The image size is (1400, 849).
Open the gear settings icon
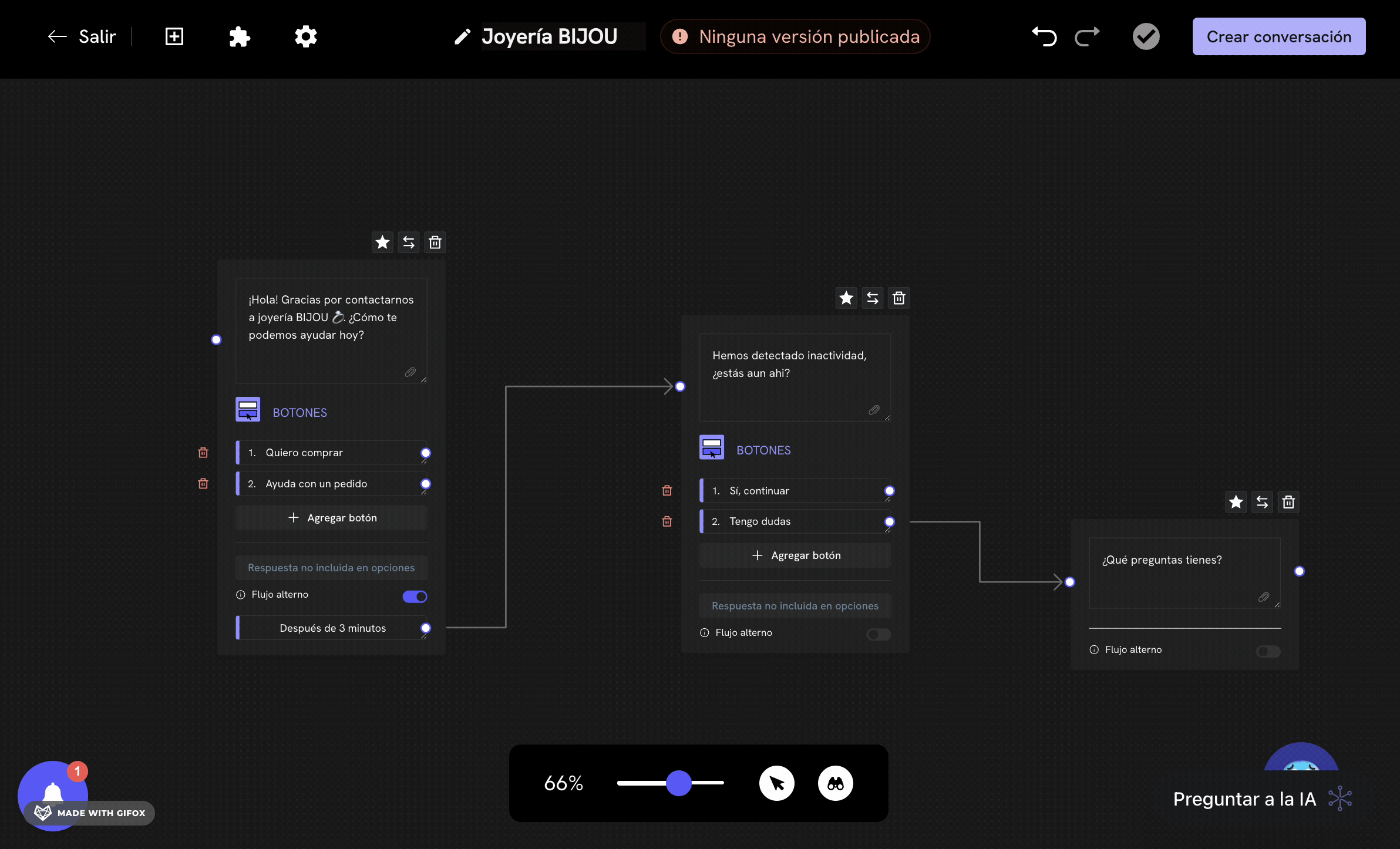point(305,36)
